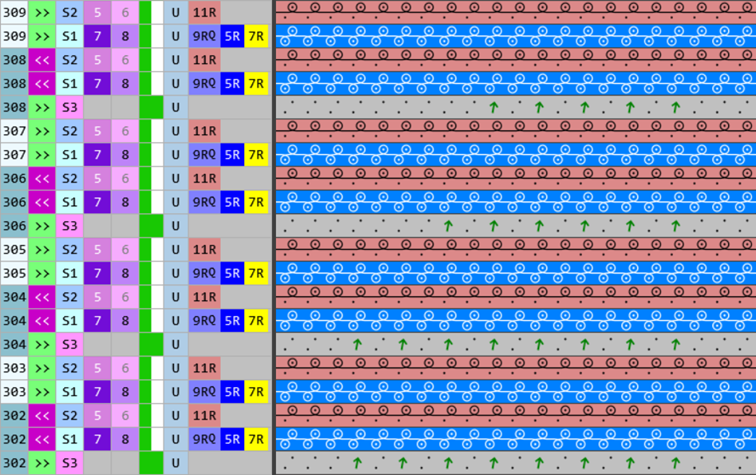Click the >> direction arrow in row 302 S3
Image resolution: width=756 pixels, height=475 pixels.
[x=42, y=463]
